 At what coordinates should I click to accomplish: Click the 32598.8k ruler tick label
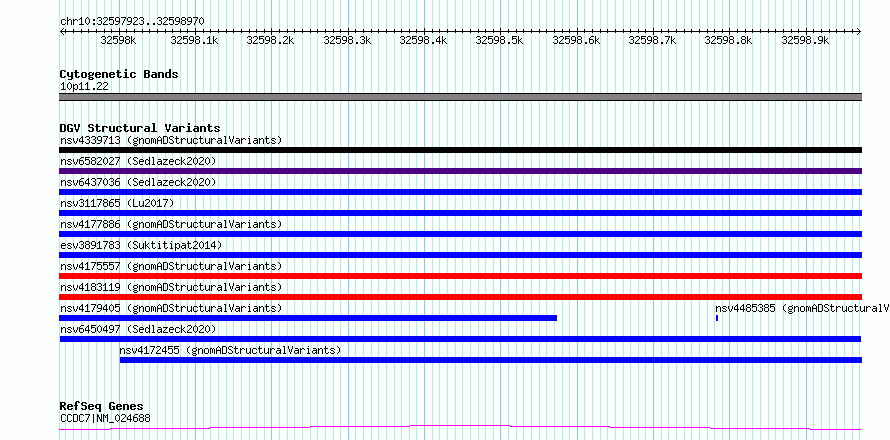729,40
